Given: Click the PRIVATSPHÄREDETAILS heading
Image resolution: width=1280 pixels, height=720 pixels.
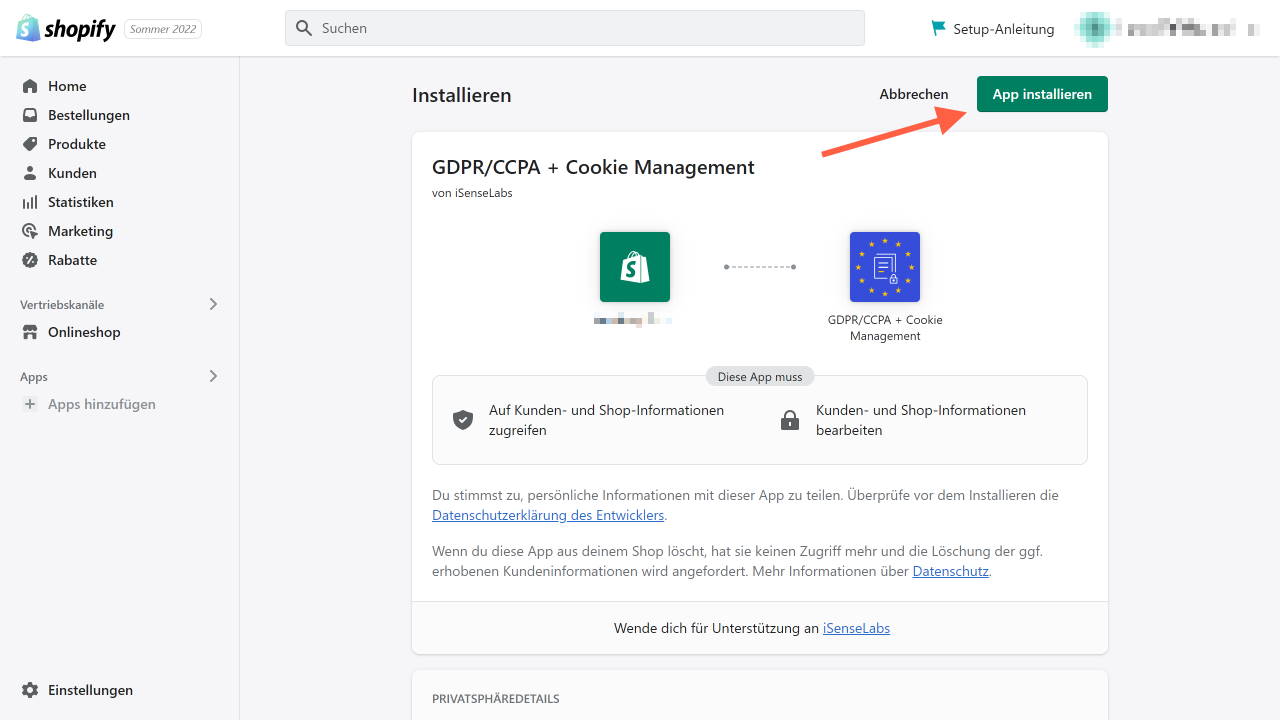Looking at the screenshot, I should (x=495, y=698).
